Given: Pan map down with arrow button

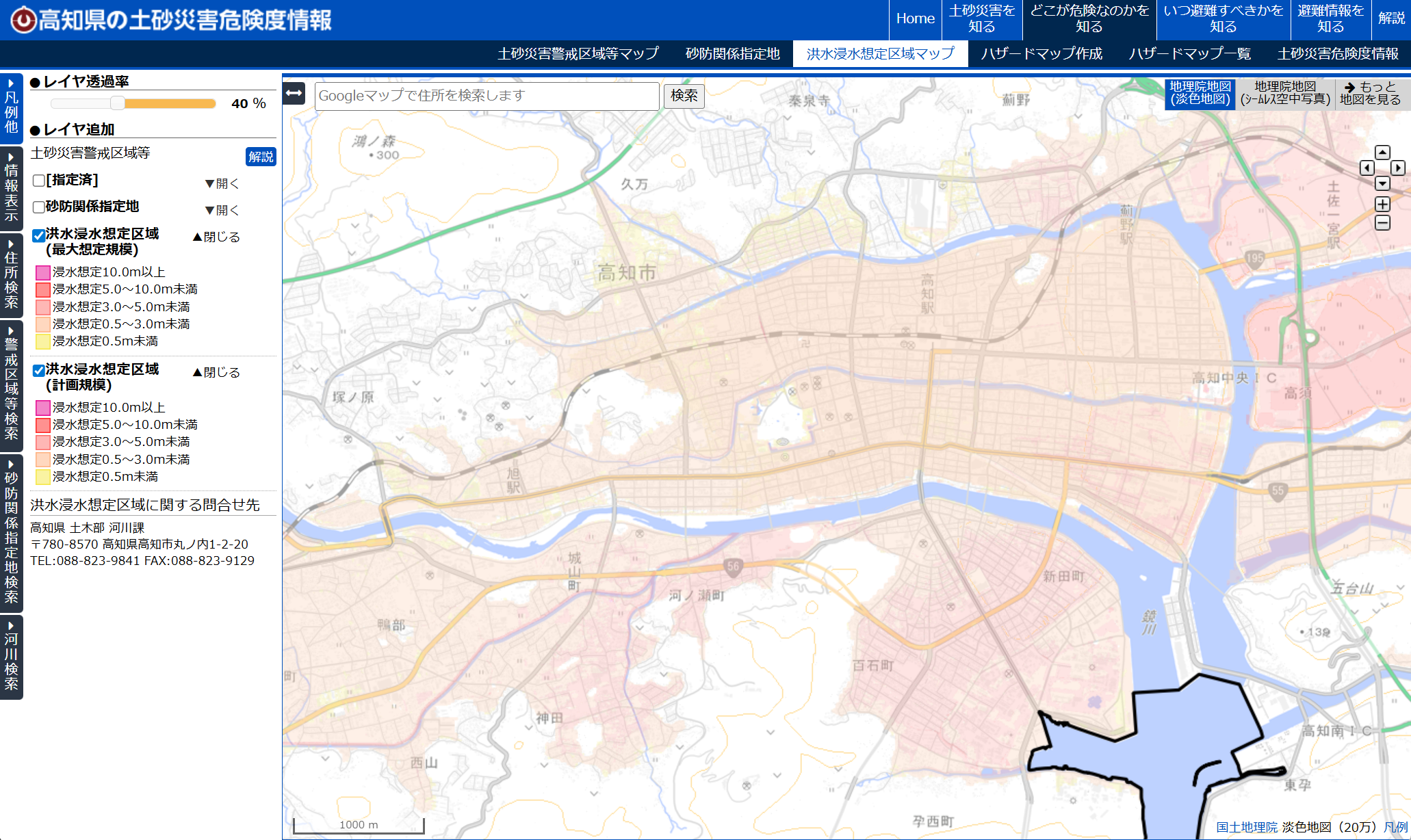Looking at the screenshot, I should pos(1382,183).
